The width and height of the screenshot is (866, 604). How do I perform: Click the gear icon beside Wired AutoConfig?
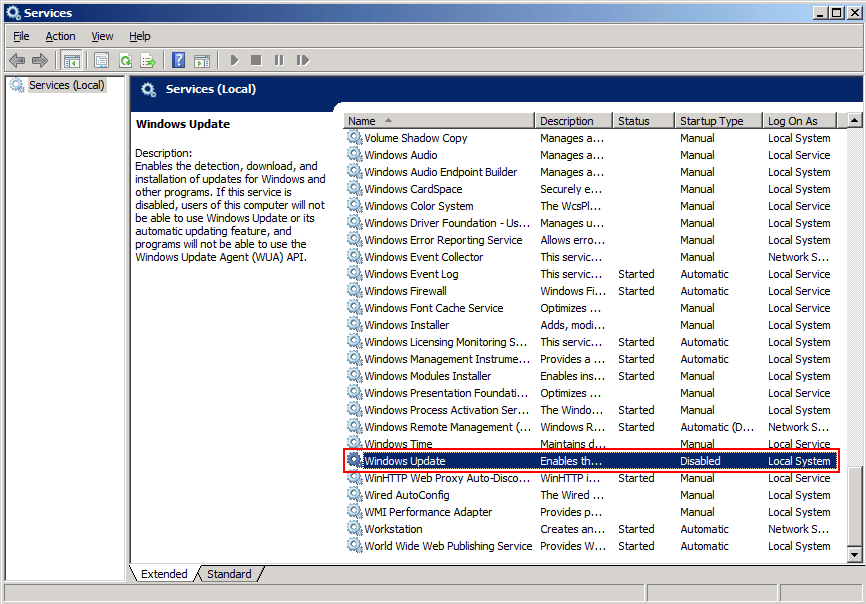click(354, 494)
